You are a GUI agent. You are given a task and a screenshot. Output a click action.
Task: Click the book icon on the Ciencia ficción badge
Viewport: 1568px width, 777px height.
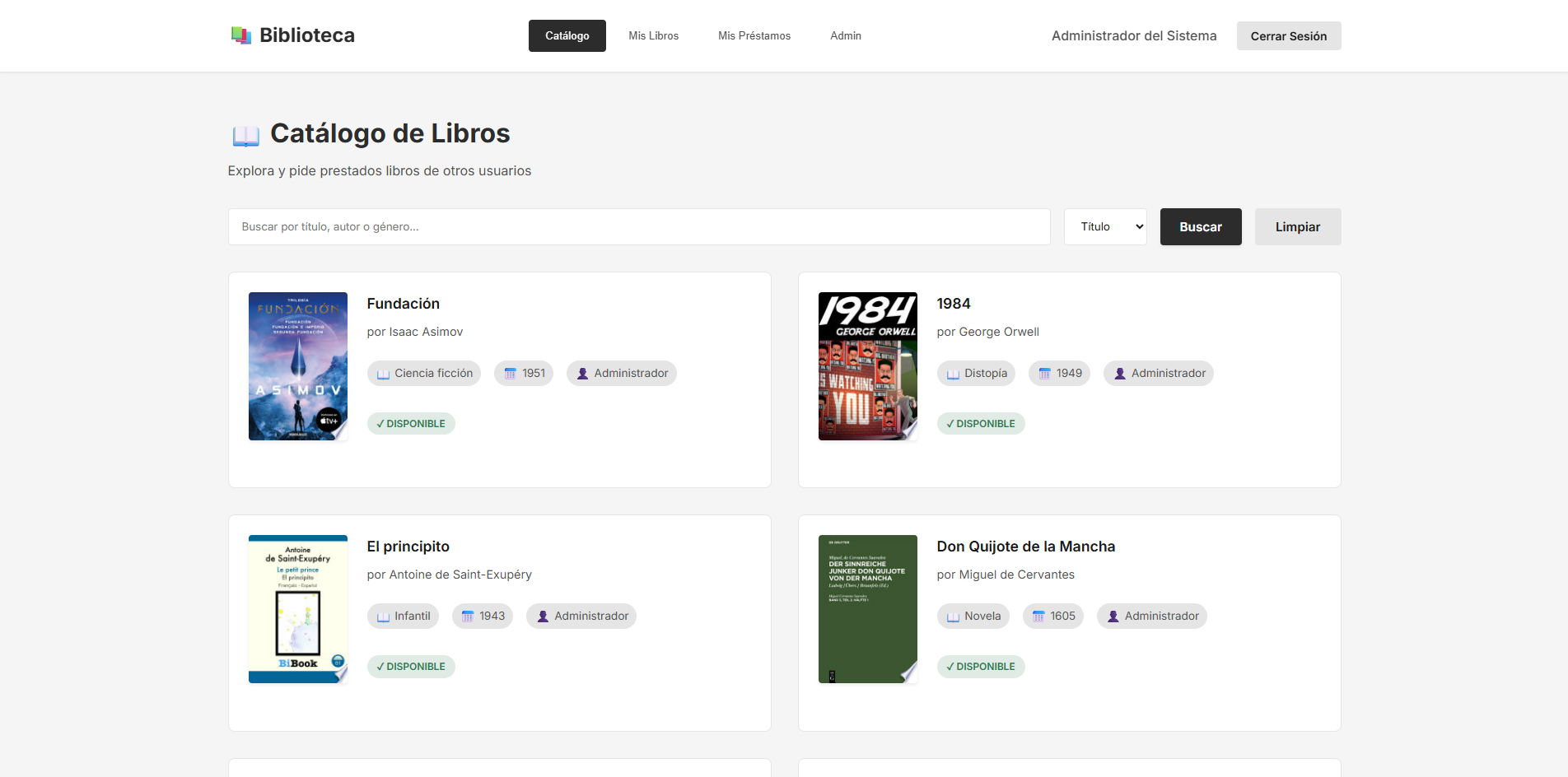click(x=383, y=373)
